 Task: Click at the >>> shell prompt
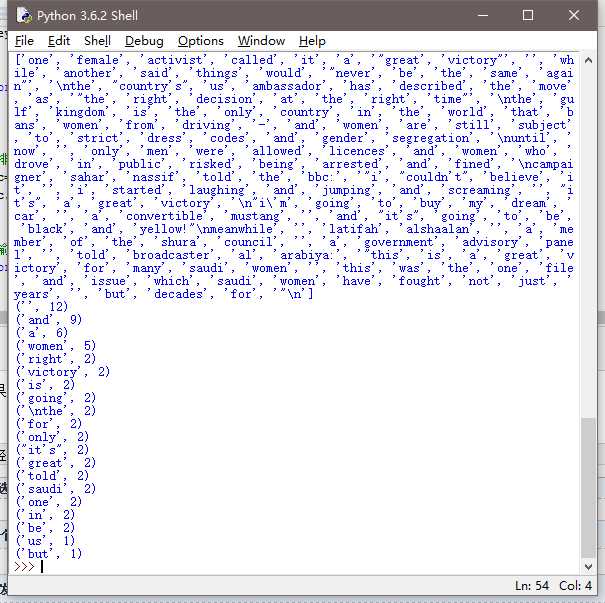click(24, 566)
